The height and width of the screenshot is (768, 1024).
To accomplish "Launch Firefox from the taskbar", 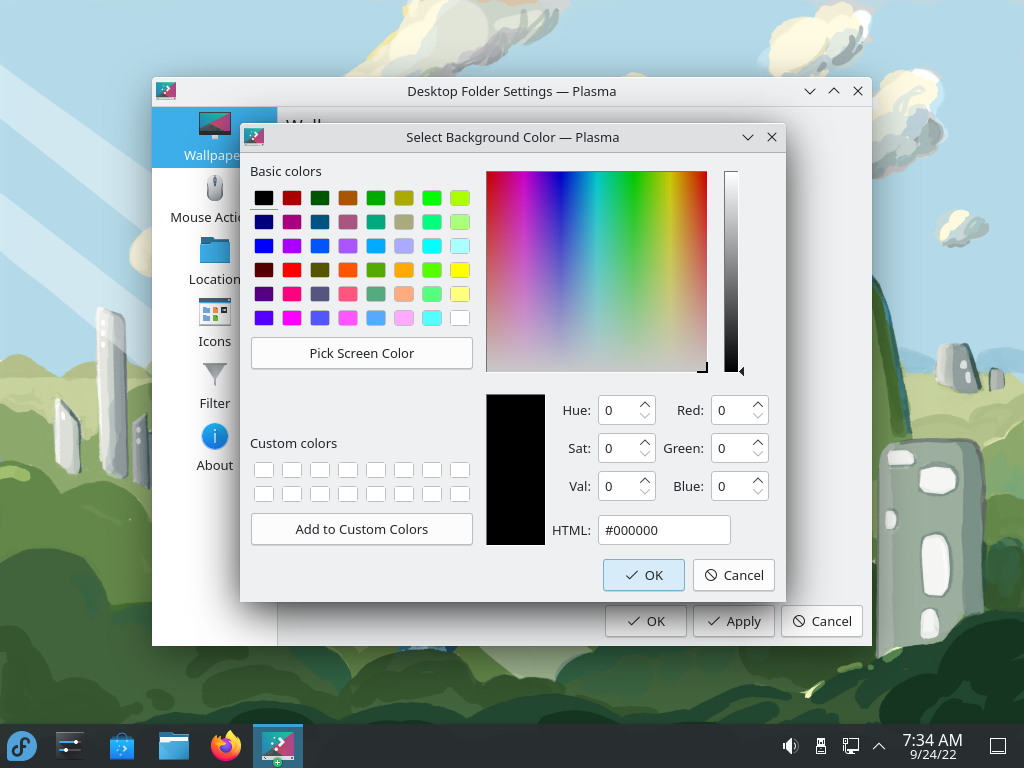I will [x=226, y=746].
